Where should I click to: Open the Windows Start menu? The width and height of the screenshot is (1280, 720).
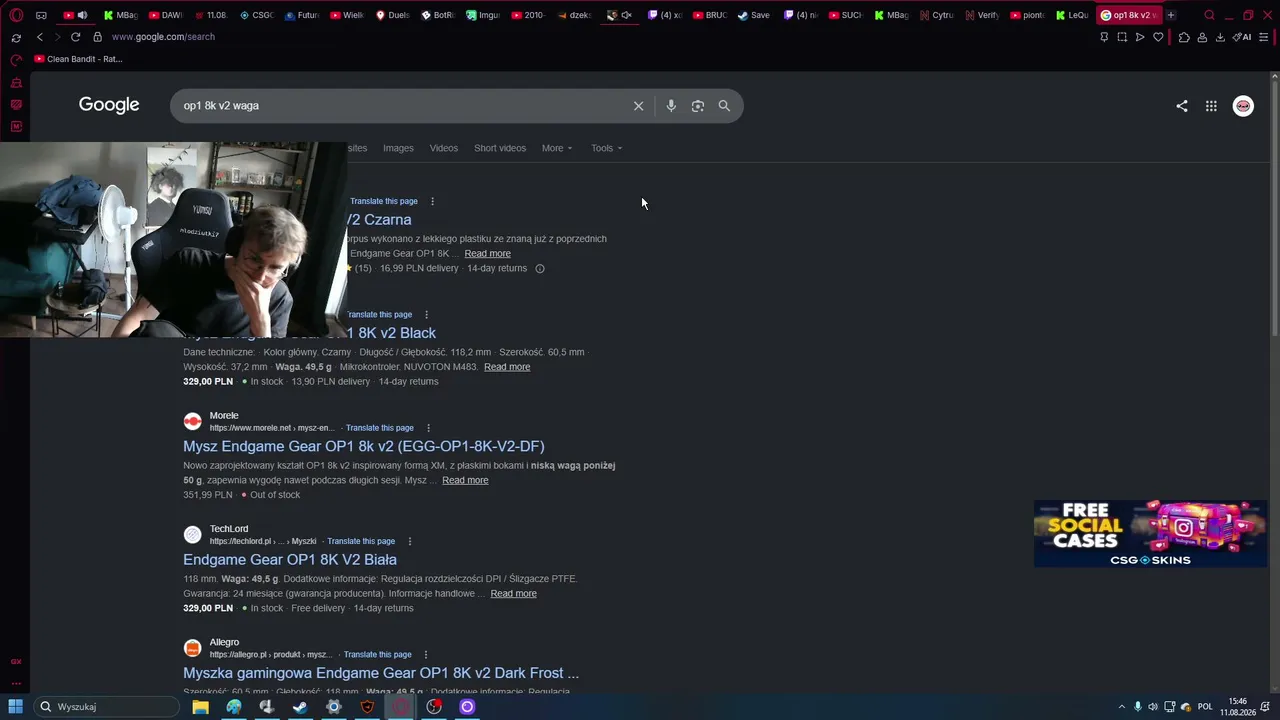coord(15,707)
